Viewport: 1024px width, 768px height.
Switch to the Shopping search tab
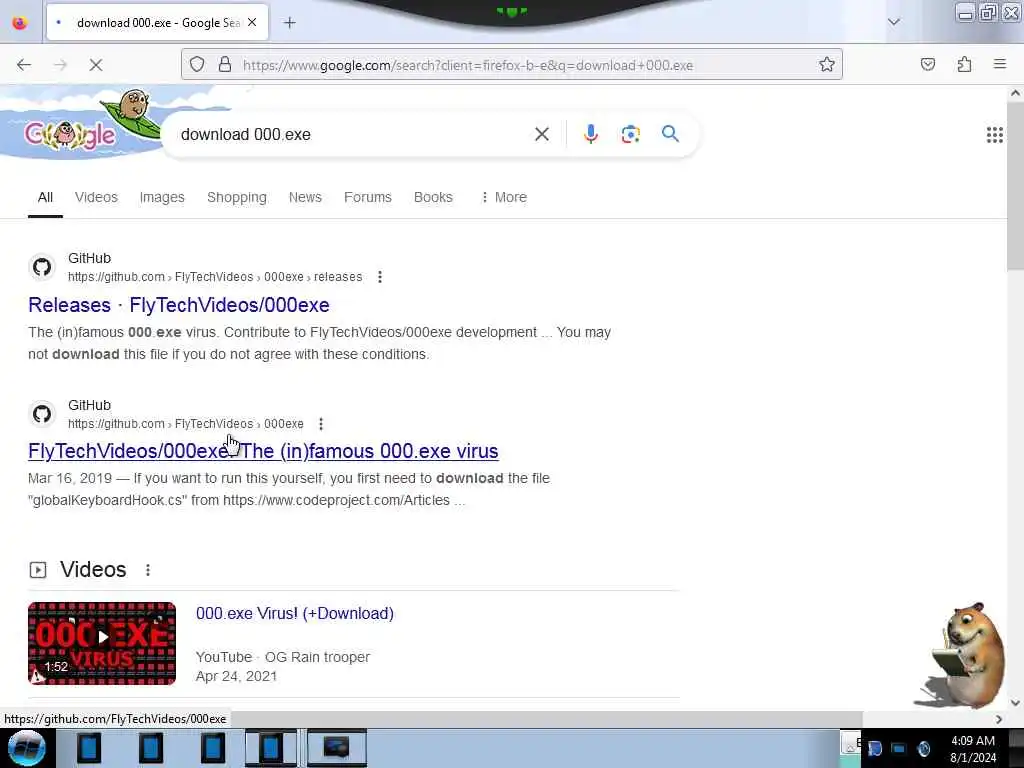tap(236, 197)
